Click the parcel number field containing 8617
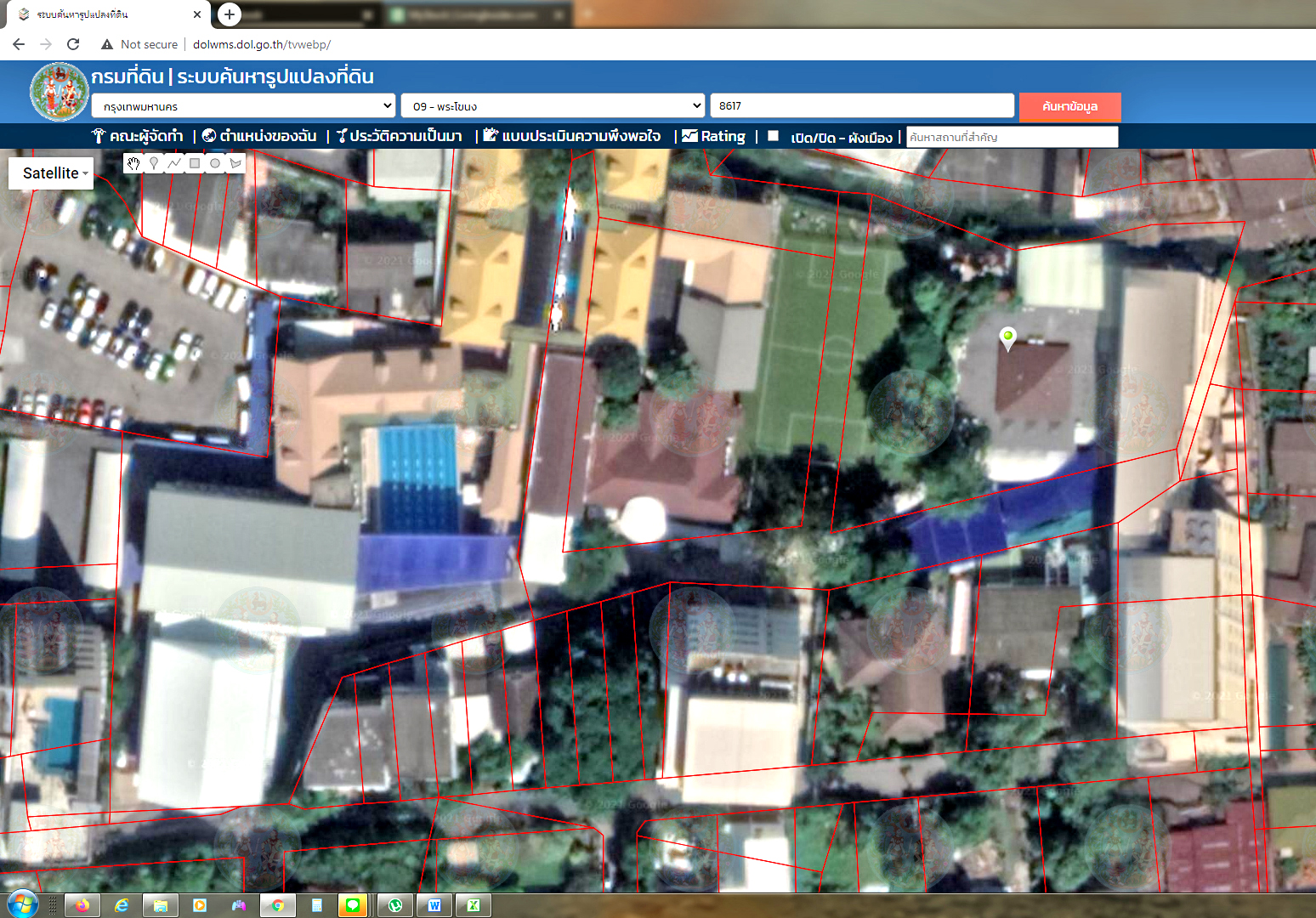Image resolution: width=1316 pixels, height=918 pixels. [861, 106]
